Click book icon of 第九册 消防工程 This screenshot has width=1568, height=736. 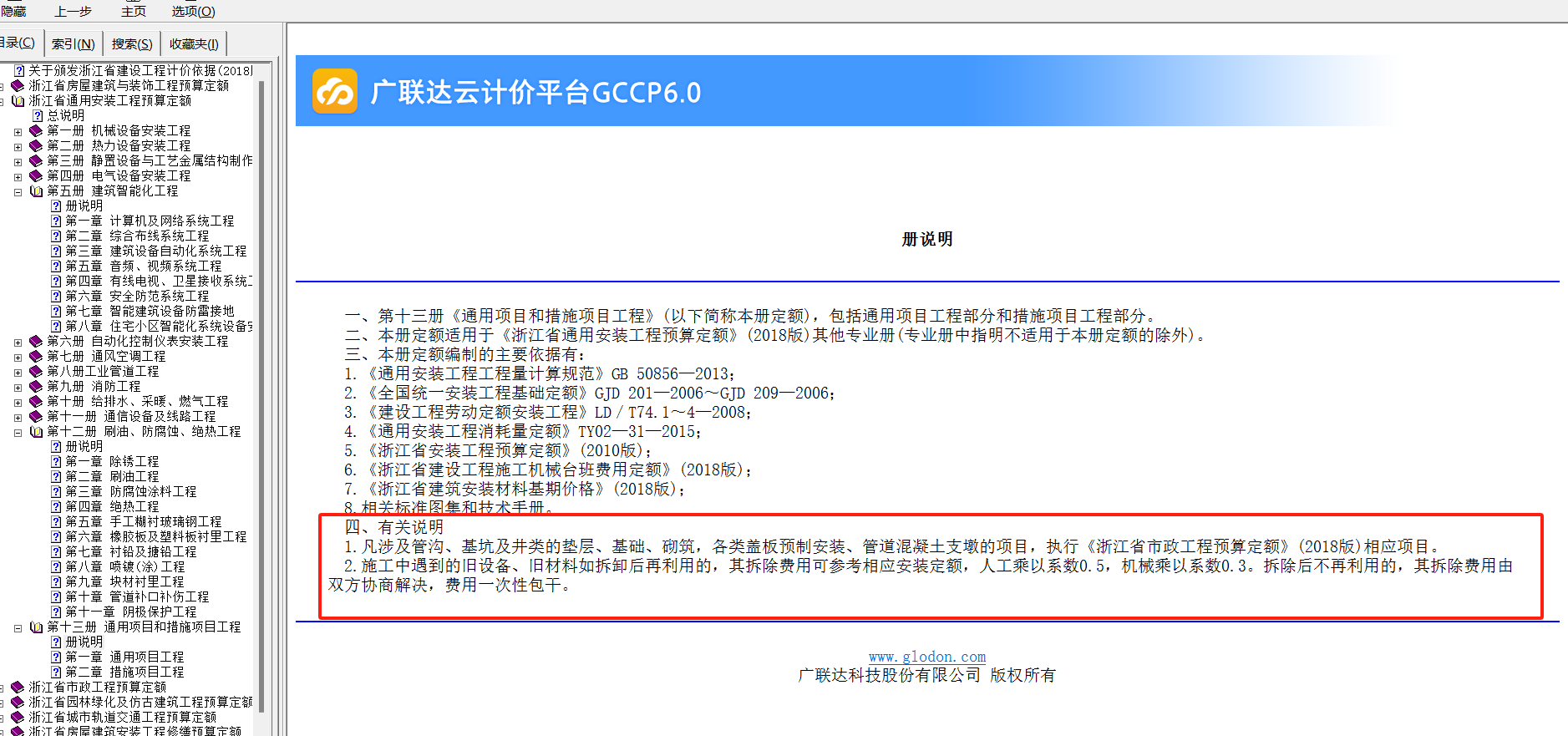[x=36, y=386]
